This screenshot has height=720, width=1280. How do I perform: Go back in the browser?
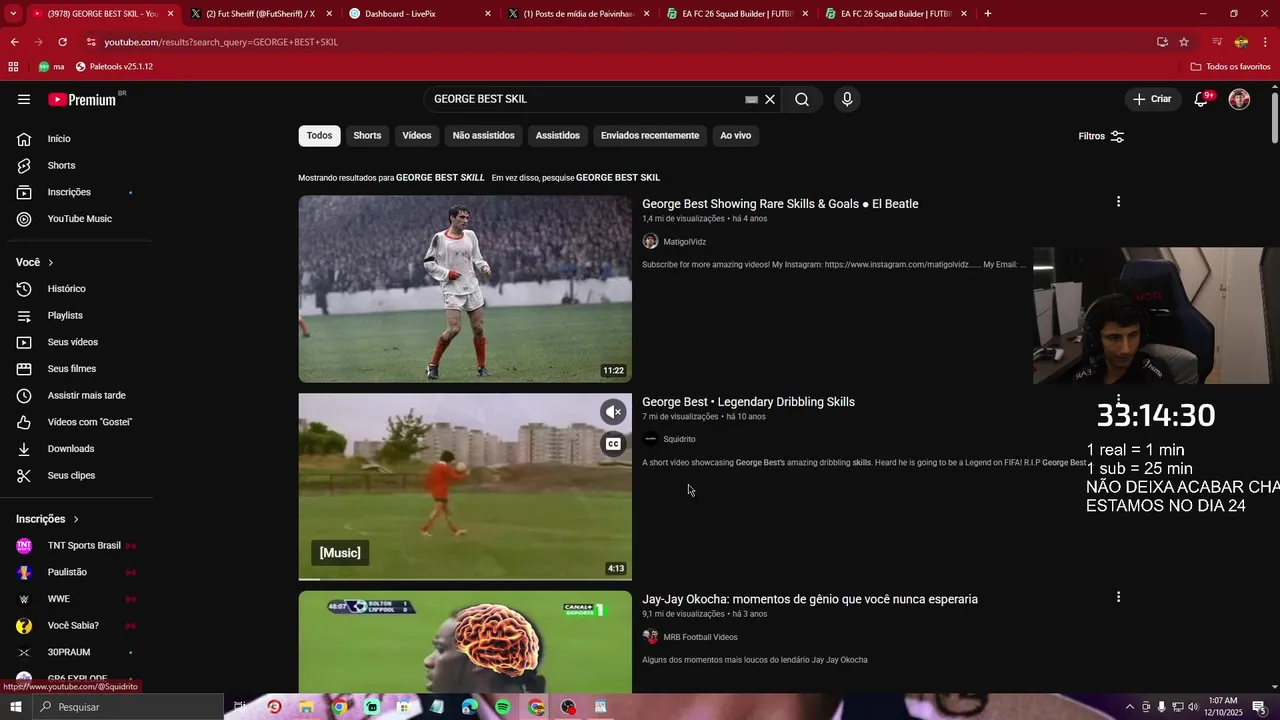point(14,42)
